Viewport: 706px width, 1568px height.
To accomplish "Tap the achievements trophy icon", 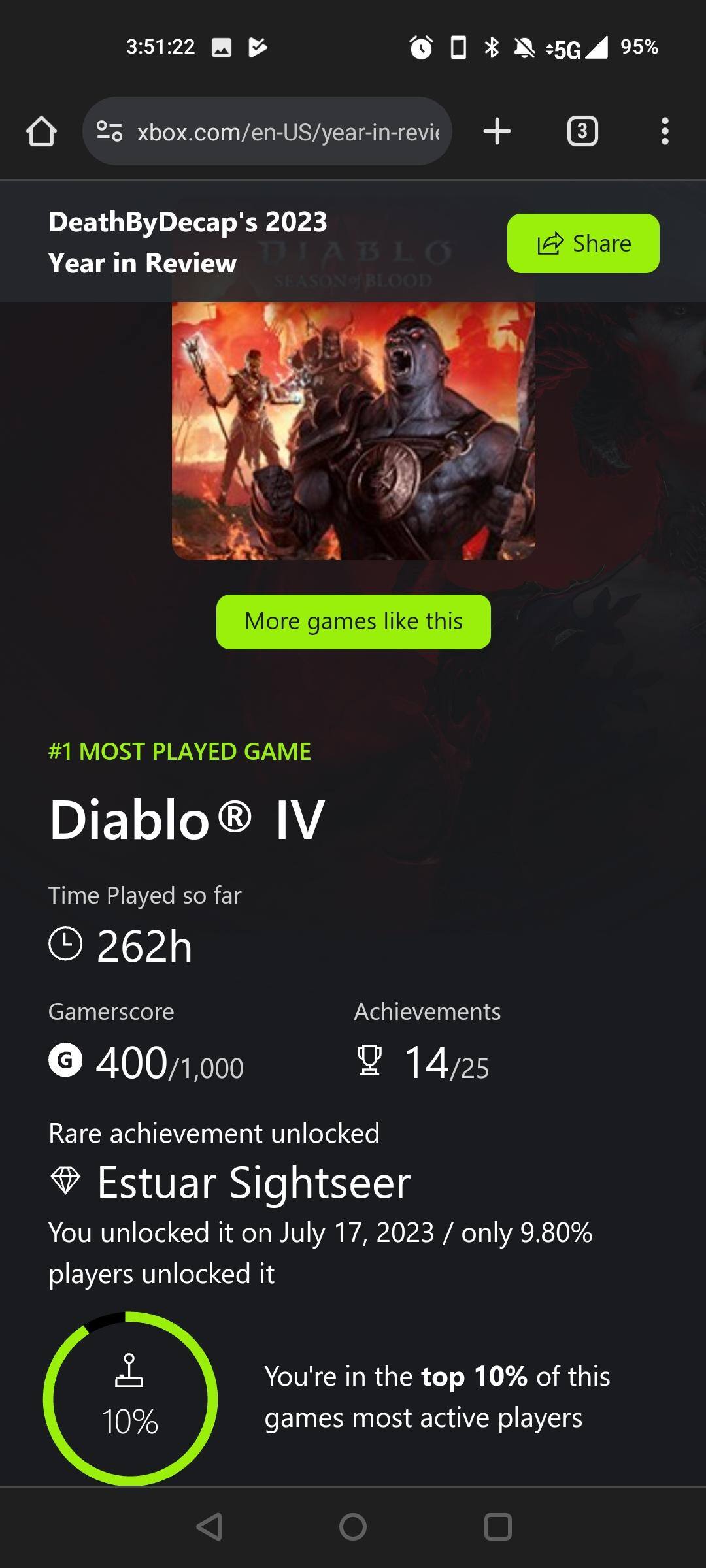I will tap(369, 1060).
